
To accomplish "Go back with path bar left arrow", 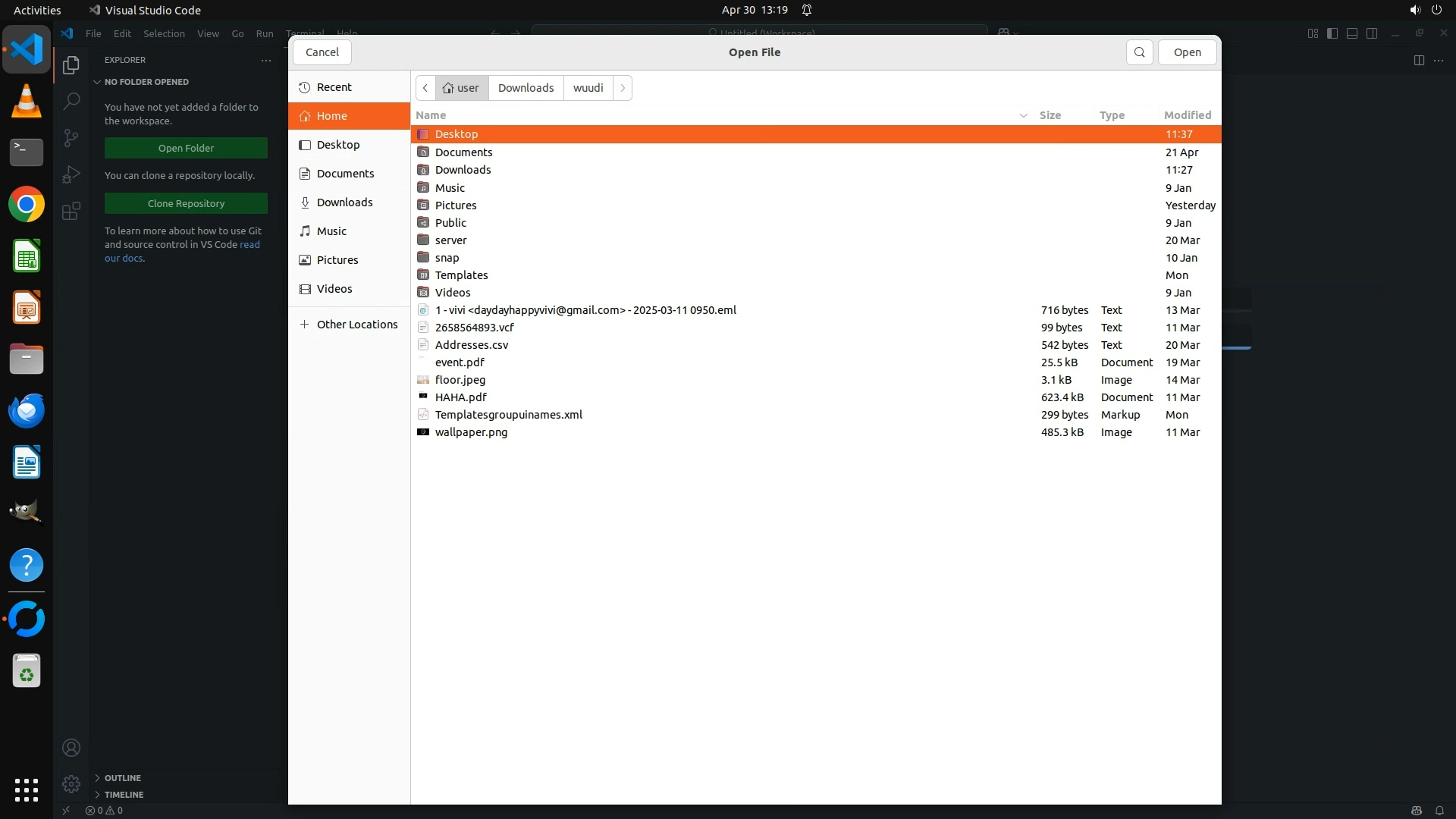I will [x=425, y=88].
